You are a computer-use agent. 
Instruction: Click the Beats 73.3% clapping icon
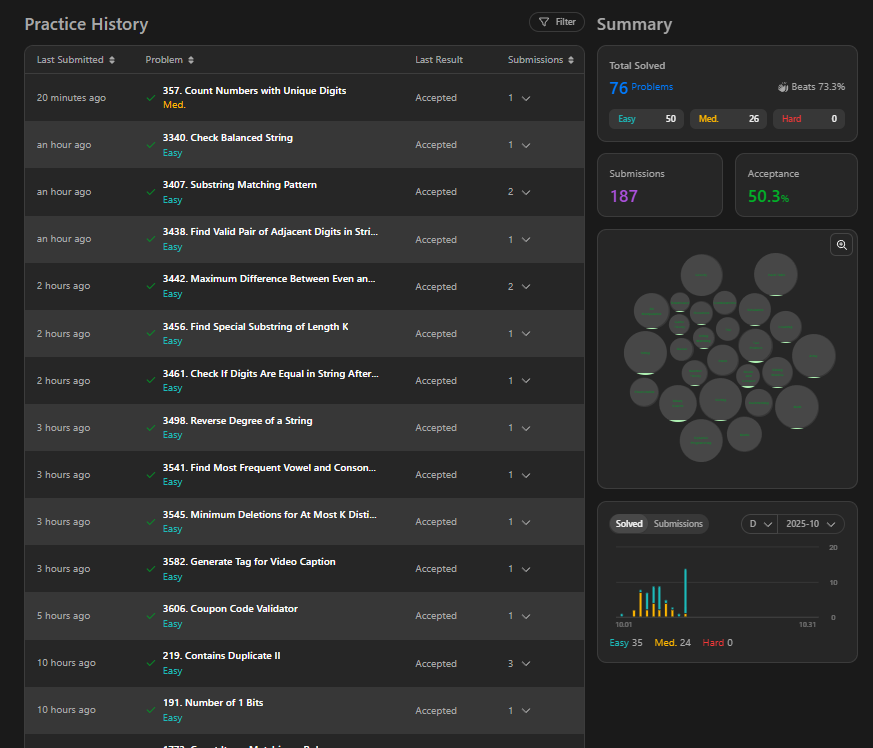point(783,87)
